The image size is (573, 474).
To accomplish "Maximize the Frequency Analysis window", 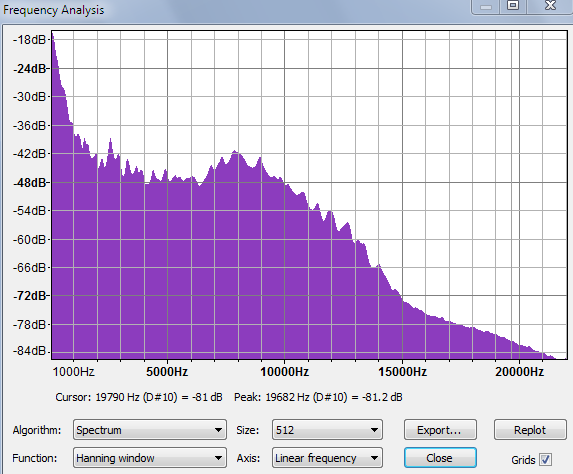I will pyautogui.click(x=513, y=5).
